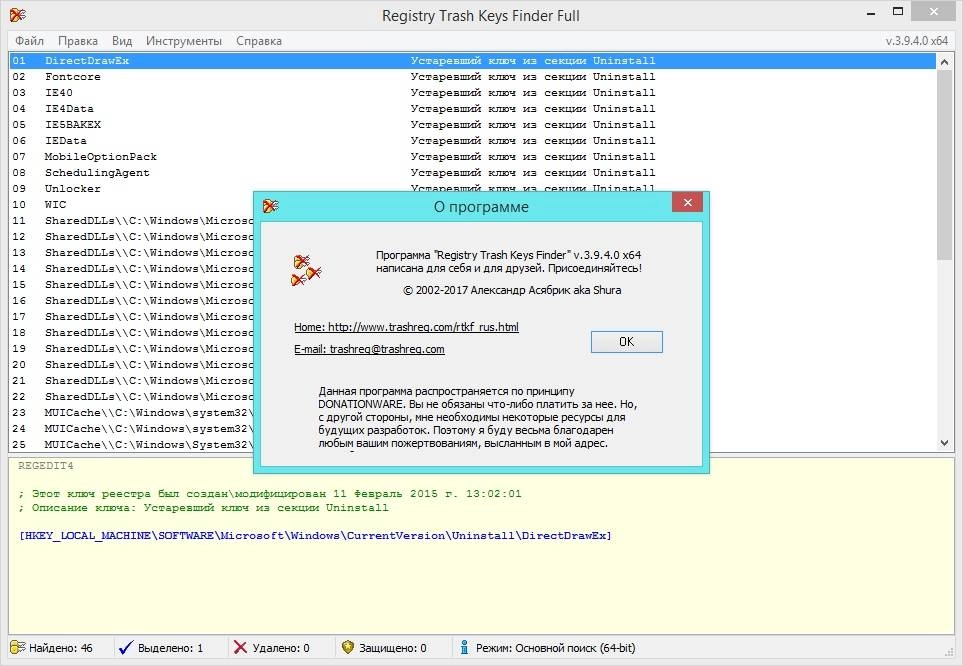Open the Справка menu
Viewport: 963px width, 666px height.
tap(259, 41)
